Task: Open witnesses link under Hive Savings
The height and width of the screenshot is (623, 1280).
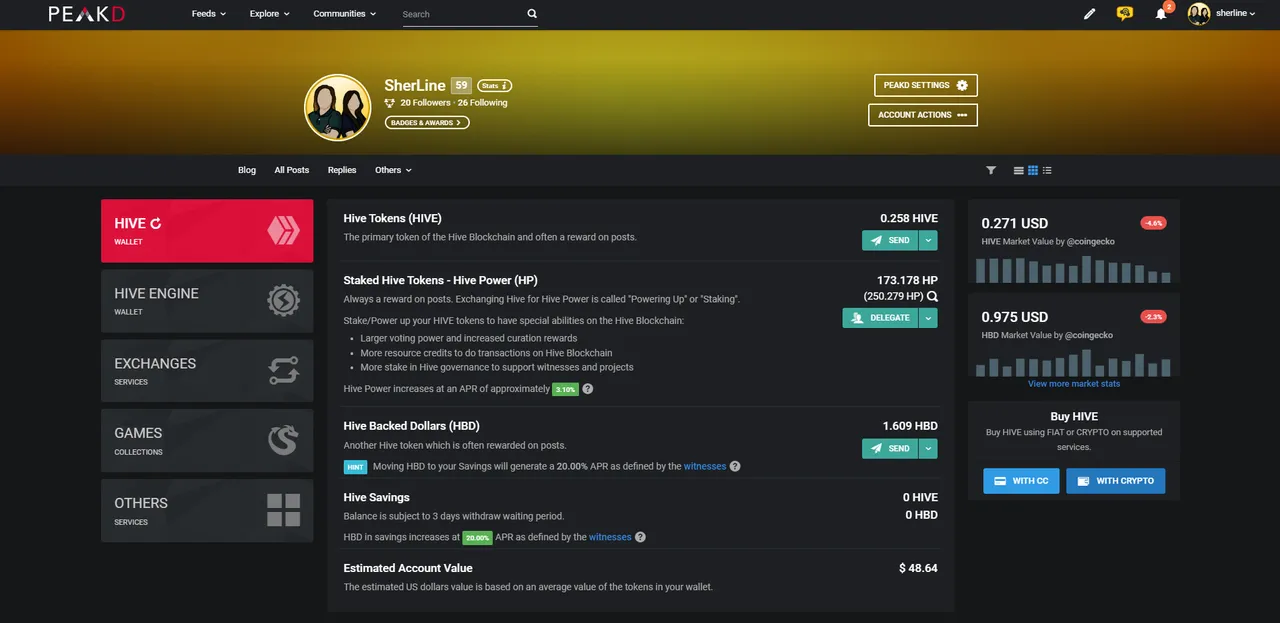Action: pyautogui.click(x=610, y=537)
